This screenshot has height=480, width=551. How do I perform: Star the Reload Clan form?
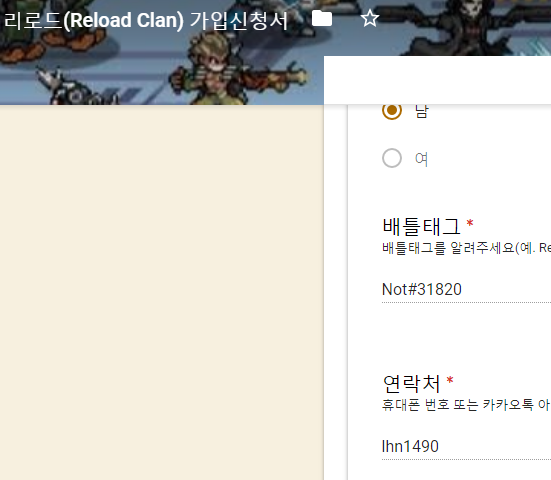tap(370, 19)
